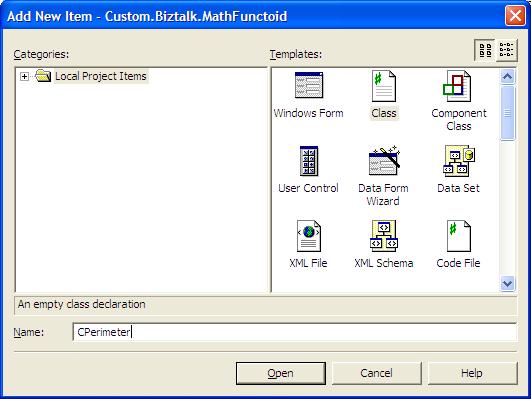Click the 'XML Schema' label text

[x=384, y=263]
